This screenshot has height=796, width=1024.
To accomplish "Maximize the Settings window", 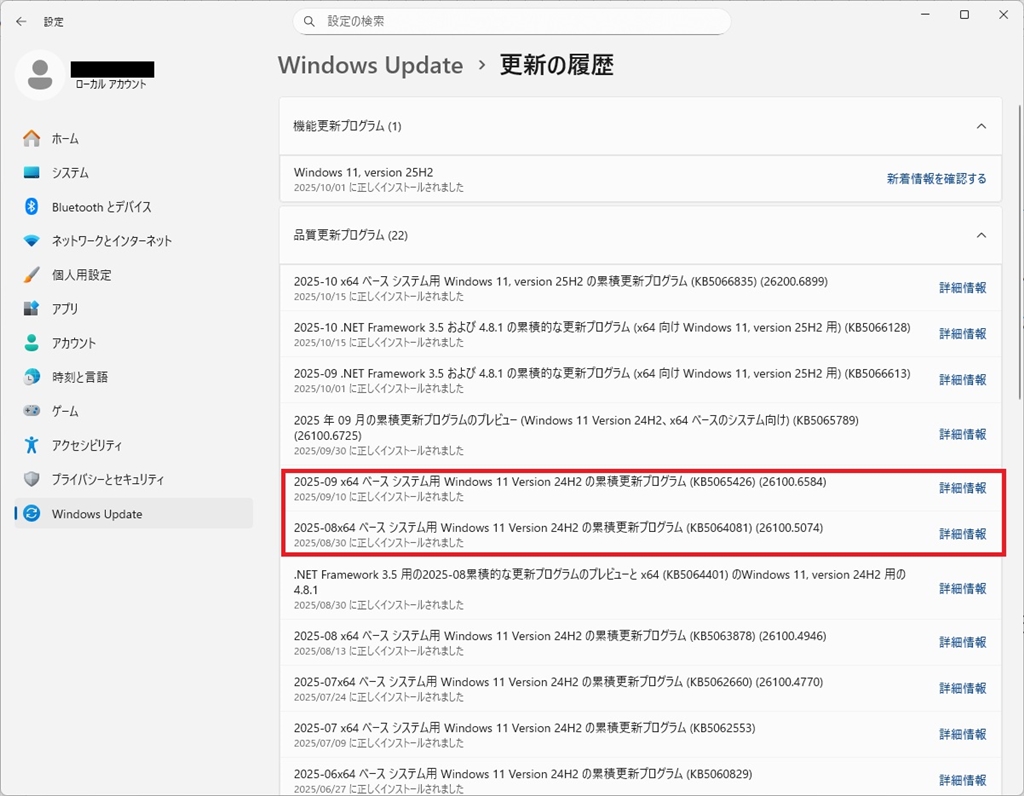I will tap(964, 15).
